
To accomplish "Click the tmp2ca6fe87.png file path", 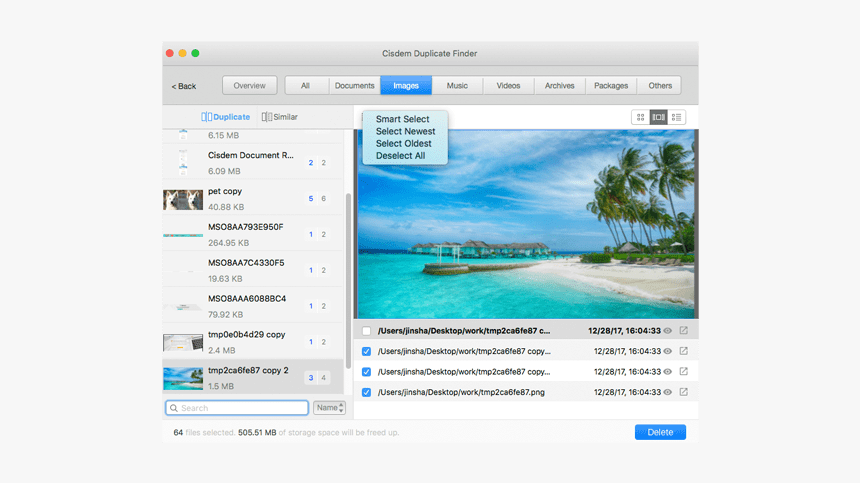I will [x=461, y=392].
